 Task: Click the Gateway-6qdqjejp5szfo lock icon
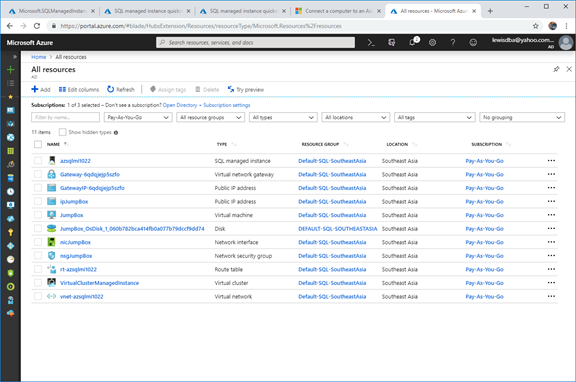click(52, 174)
